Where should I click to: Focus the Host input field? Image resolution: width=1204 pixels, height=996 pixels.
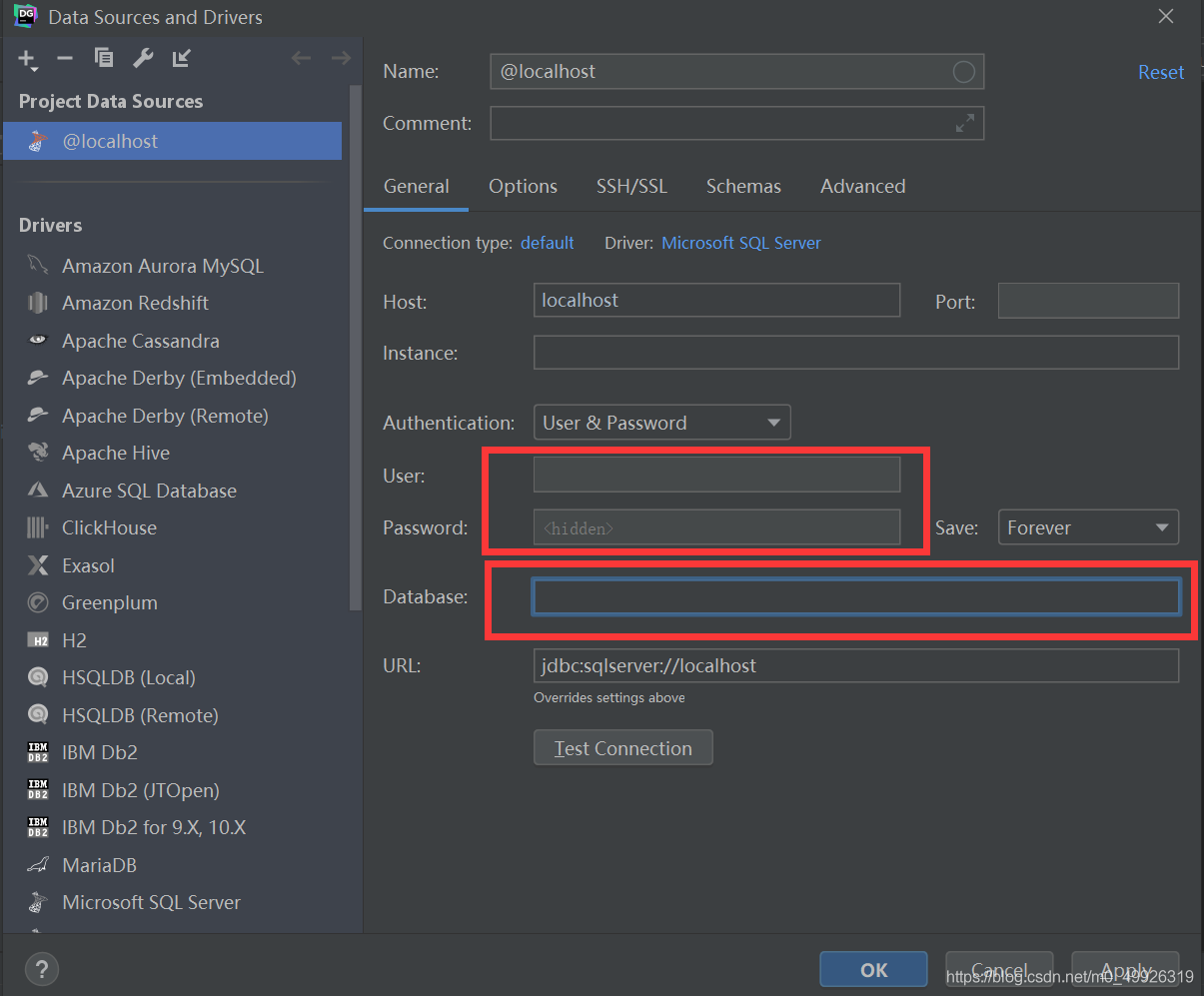click(716, 300)
